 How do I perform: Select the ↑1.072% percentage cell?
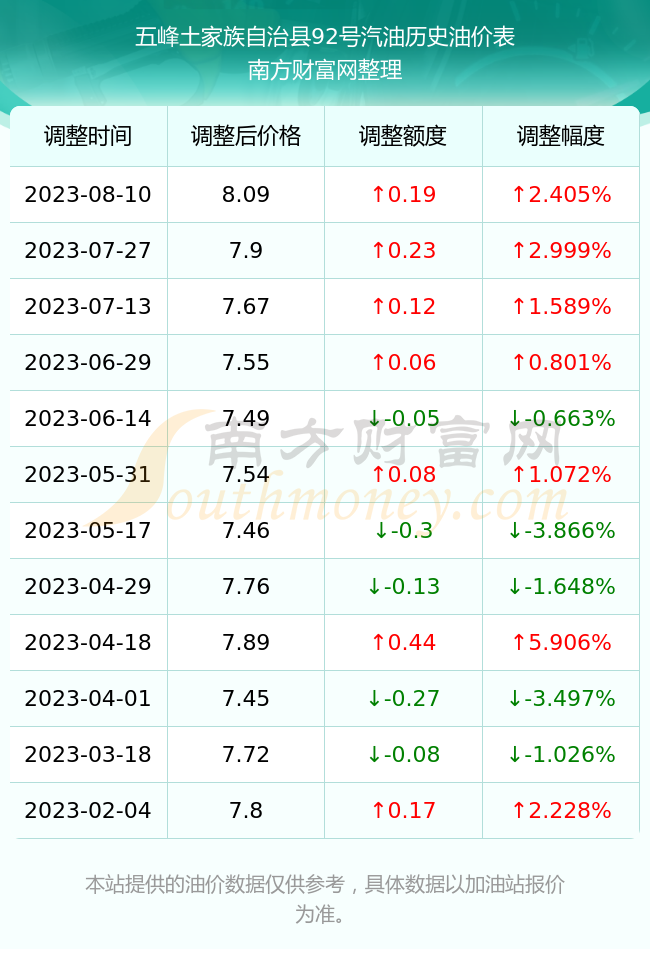[x=561, y=474]
